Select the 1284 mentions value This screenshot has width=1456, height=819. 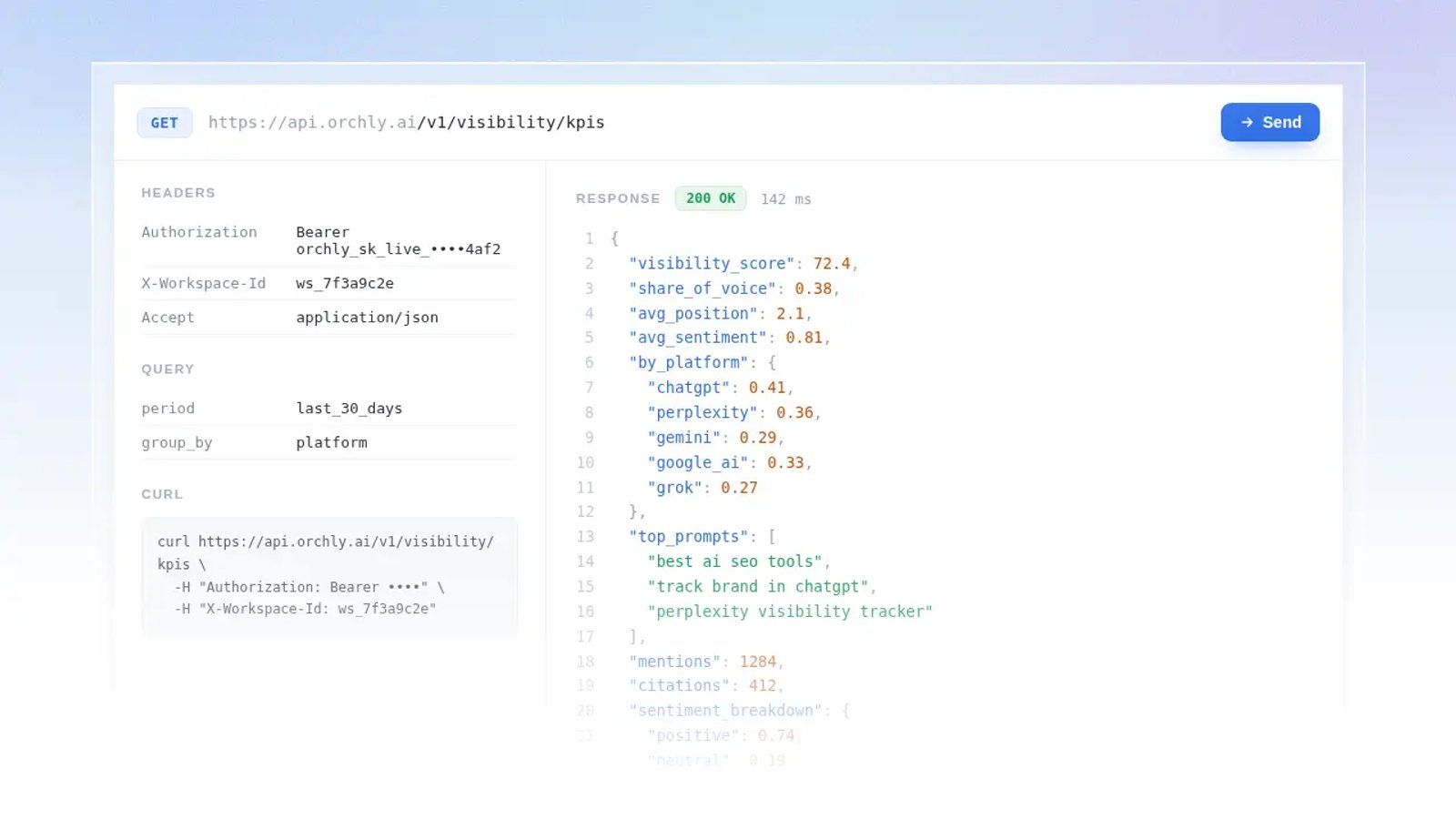[758, 662]
